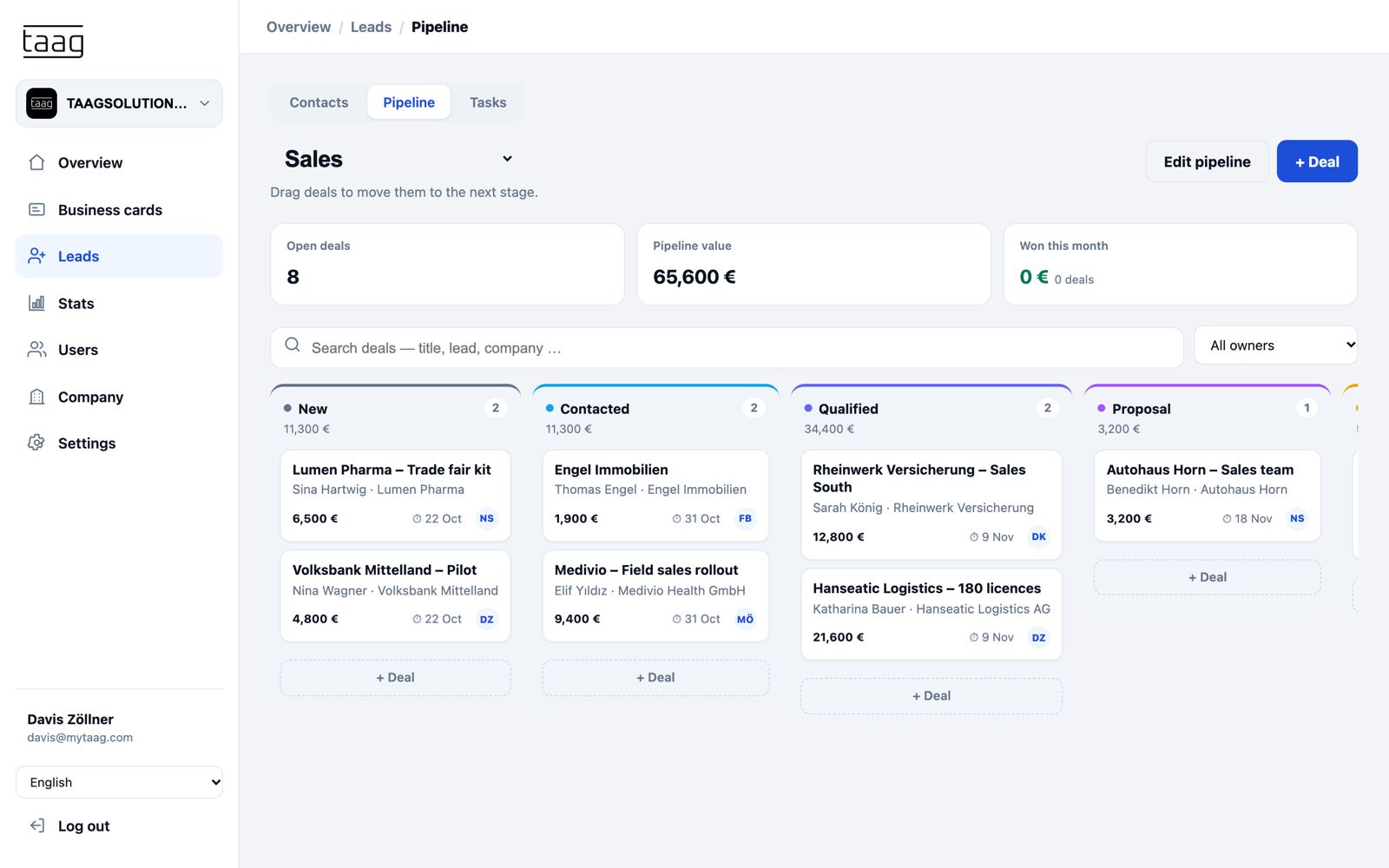1389x868 pixels.
Task: Open the English language dropdown
Action: pyautogui.click(x=119, y=782)
